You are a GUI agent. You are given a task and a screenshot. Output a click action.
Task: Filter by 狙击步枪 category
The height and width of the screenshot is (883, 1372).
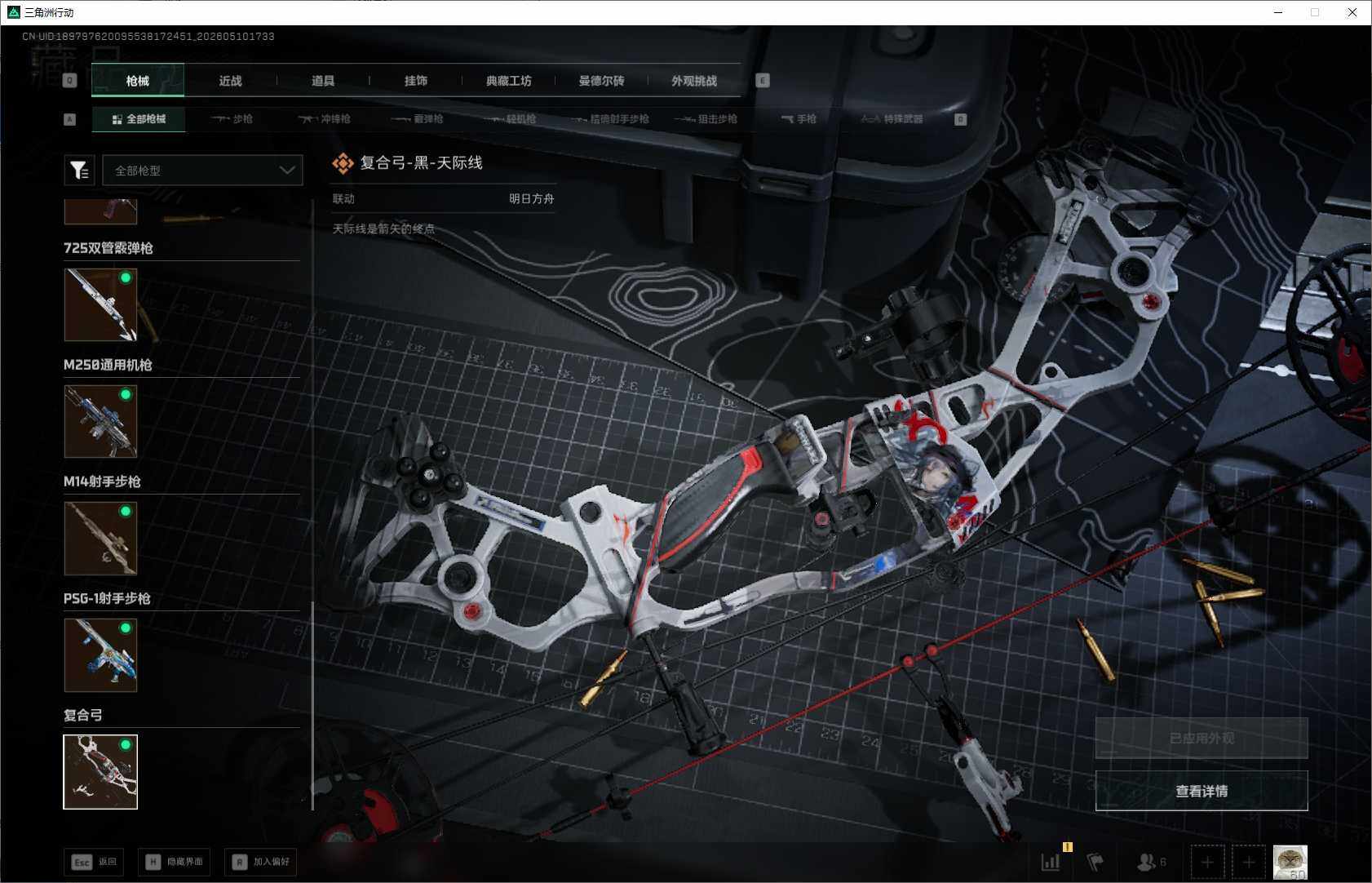tap(706, 119)
